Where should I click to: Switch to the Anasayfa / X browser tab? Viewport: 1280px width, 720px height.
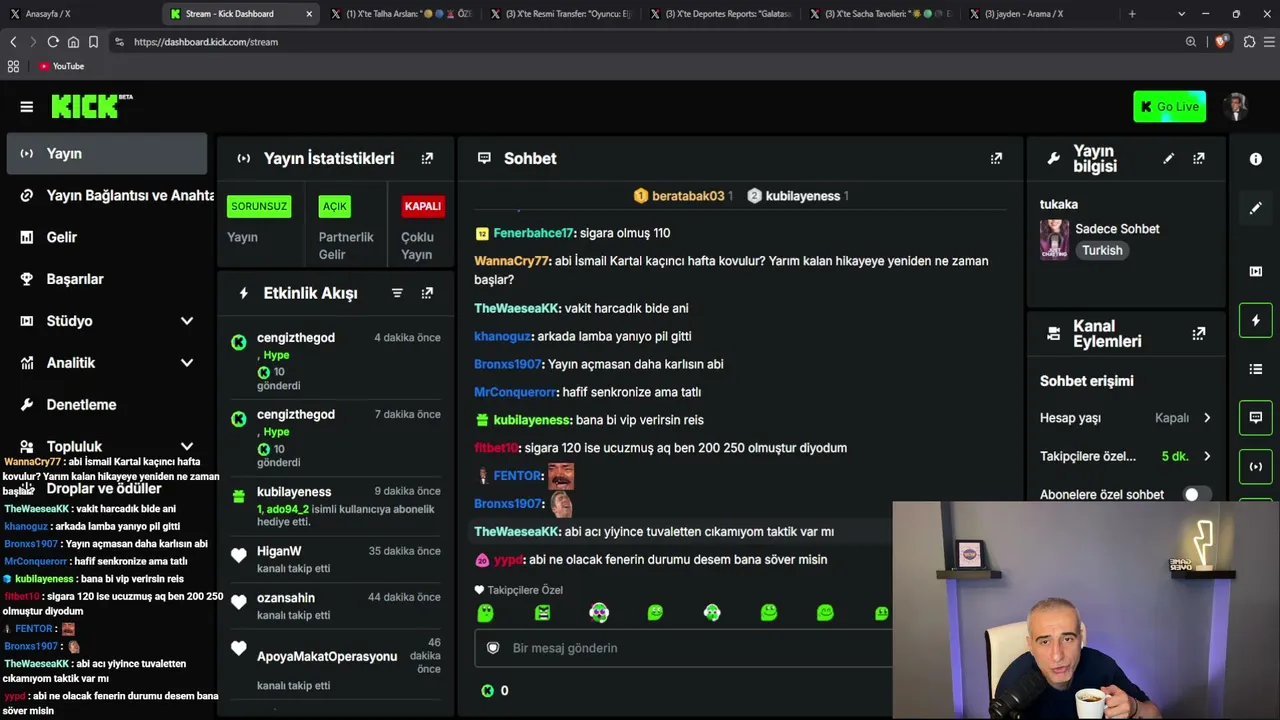(x=80, y=14)
